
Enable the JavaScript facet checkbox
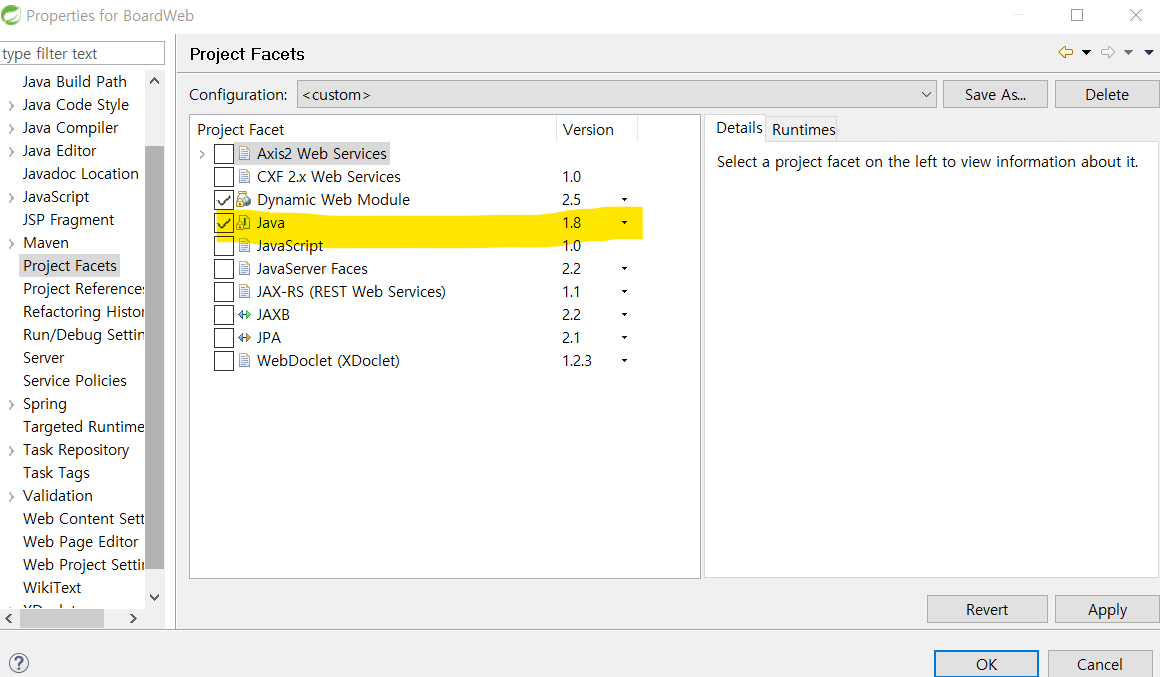tap(223, 246)
